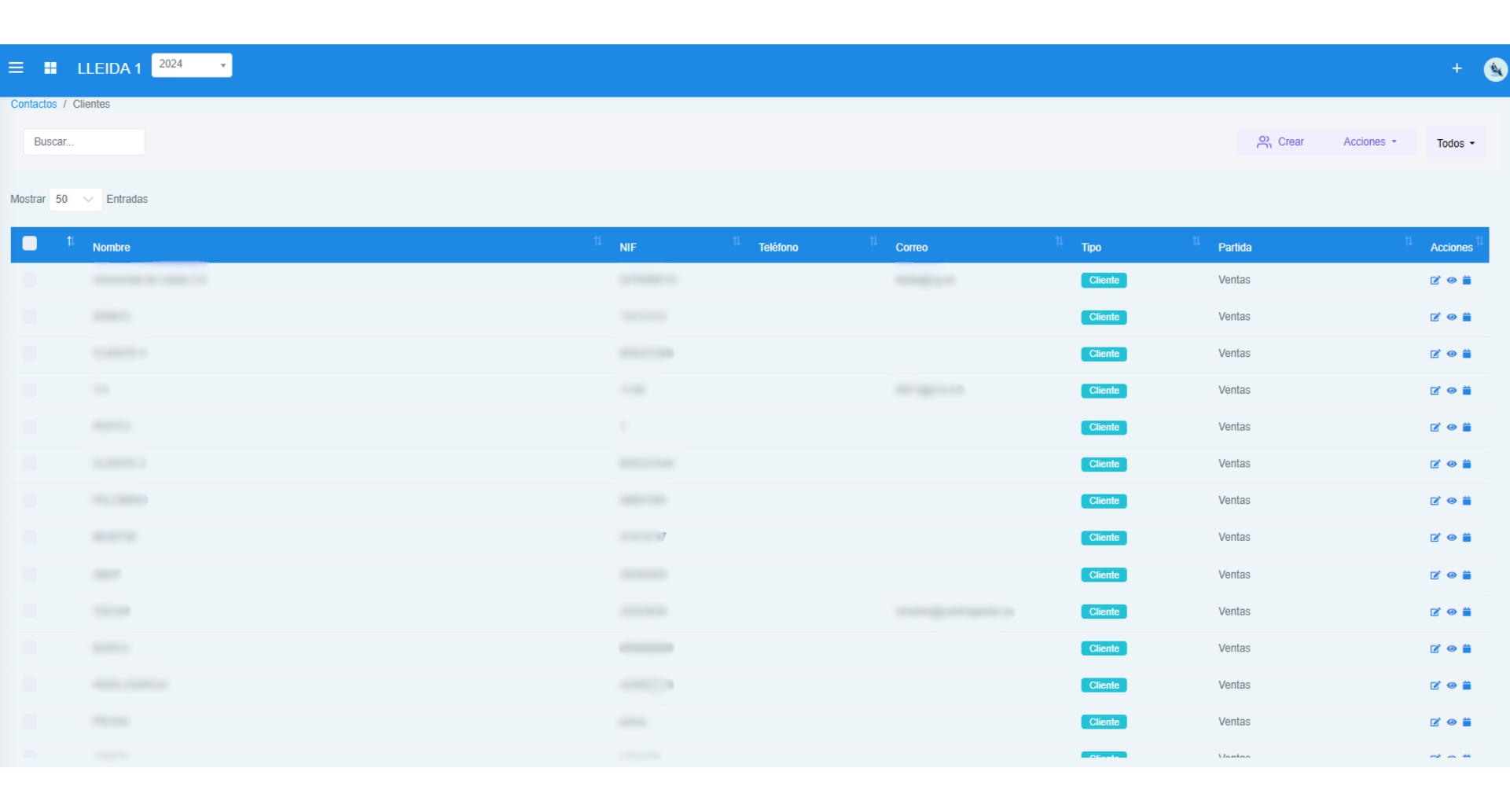Click the Buscar search field
Screen dimensions: 1510x812
(x=84, y=142)
